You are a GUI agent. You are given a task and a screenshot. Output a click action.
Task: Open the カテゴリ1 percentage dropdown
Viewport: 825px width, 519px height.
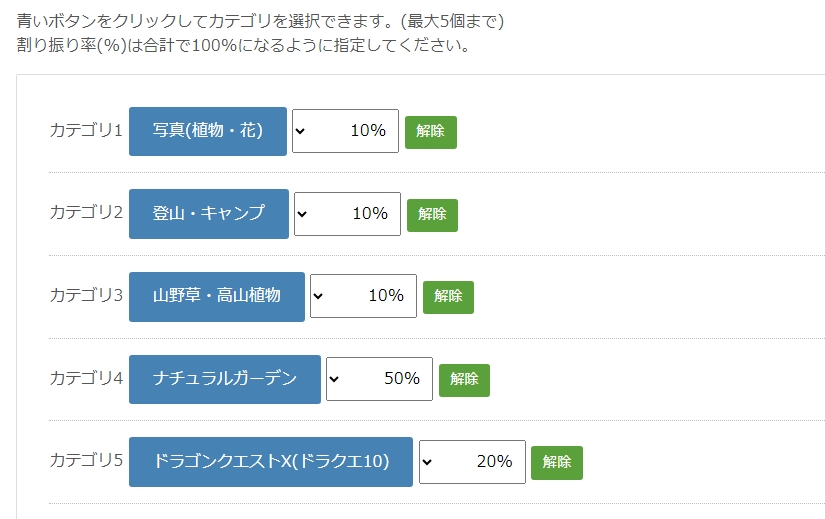(345, 131)
